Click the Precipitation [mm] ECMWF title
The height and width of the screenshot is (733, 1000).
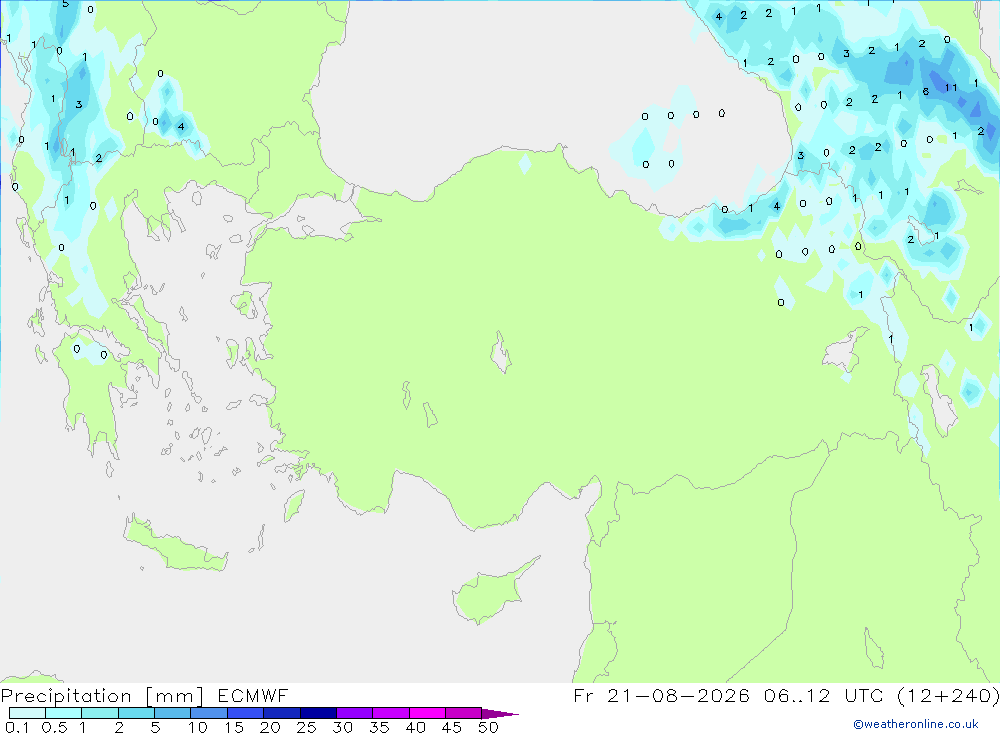tap(145, 695)
